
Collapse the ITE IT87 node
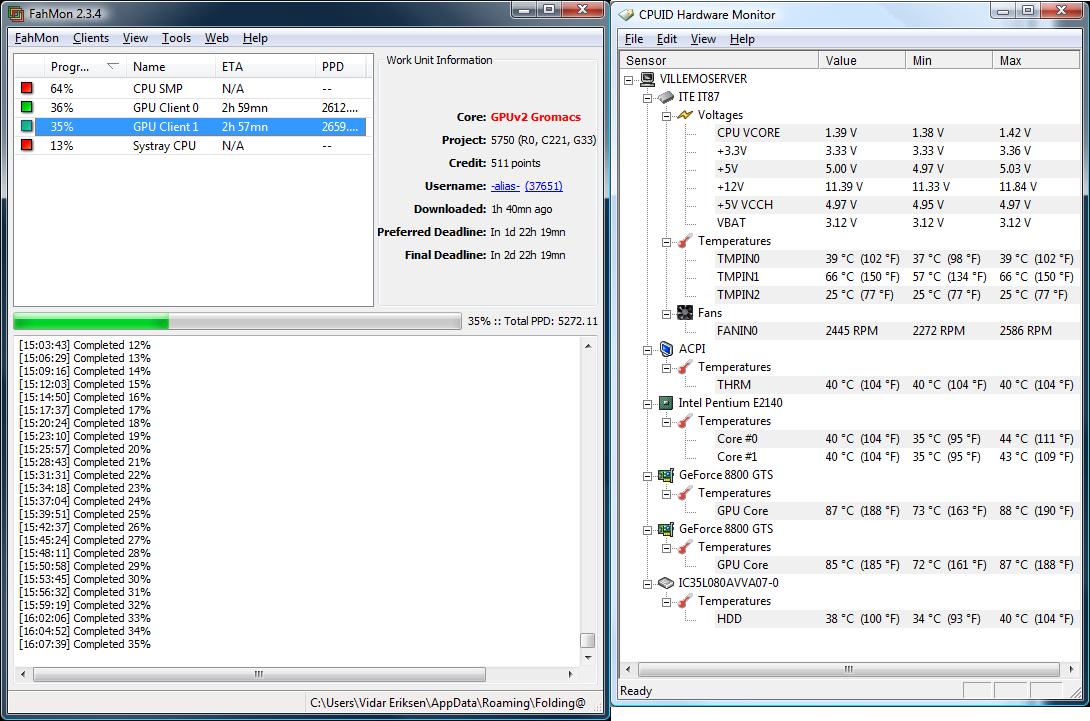point(647,98)
